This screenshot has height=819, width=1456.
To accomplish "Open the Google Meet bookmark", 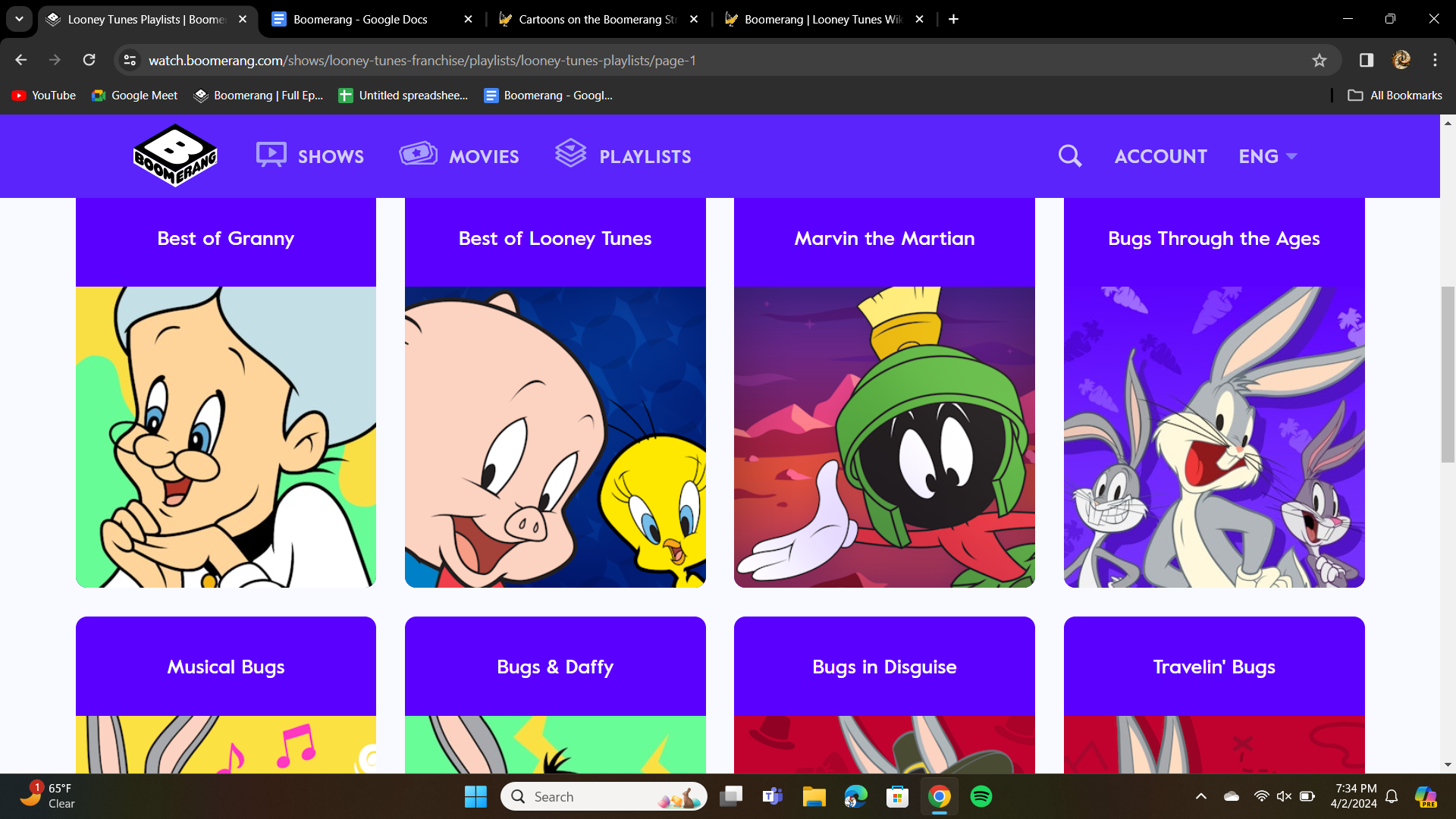I will point(134,96).
